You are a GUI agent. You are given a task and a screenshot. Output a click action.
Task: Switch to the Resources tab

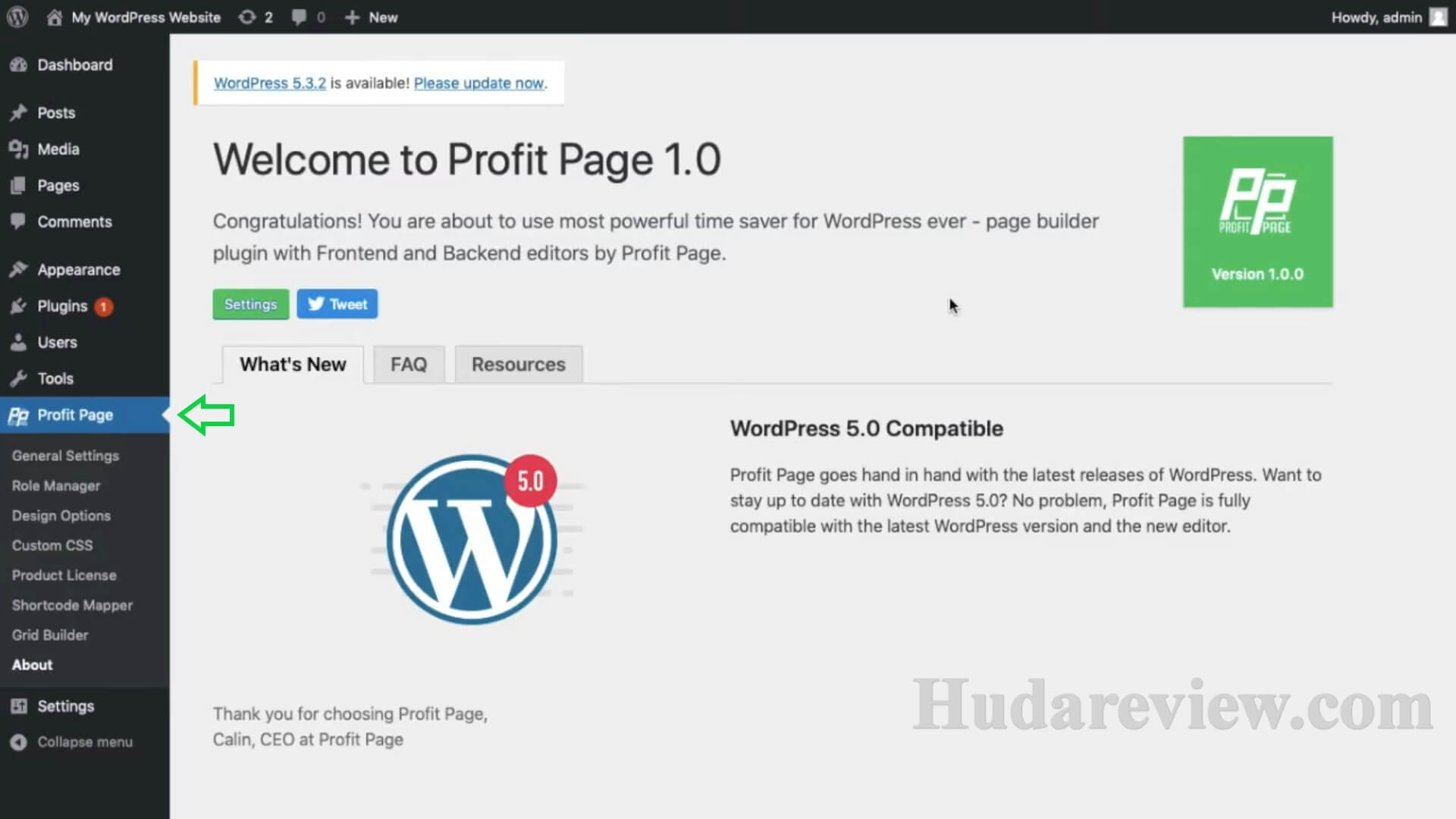pos(519,365)
